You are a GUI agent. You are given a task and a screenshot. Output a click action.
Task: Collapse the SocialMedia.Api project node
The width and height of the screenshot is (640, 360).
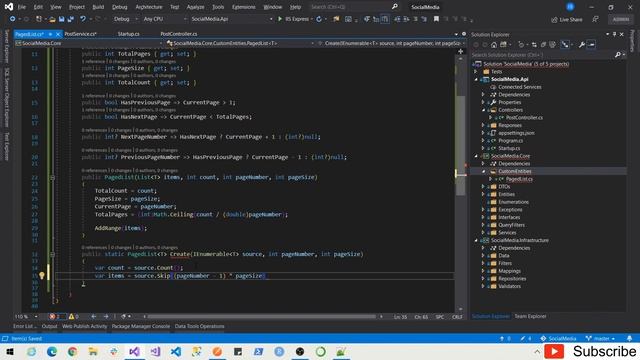[x=476, y=79]
